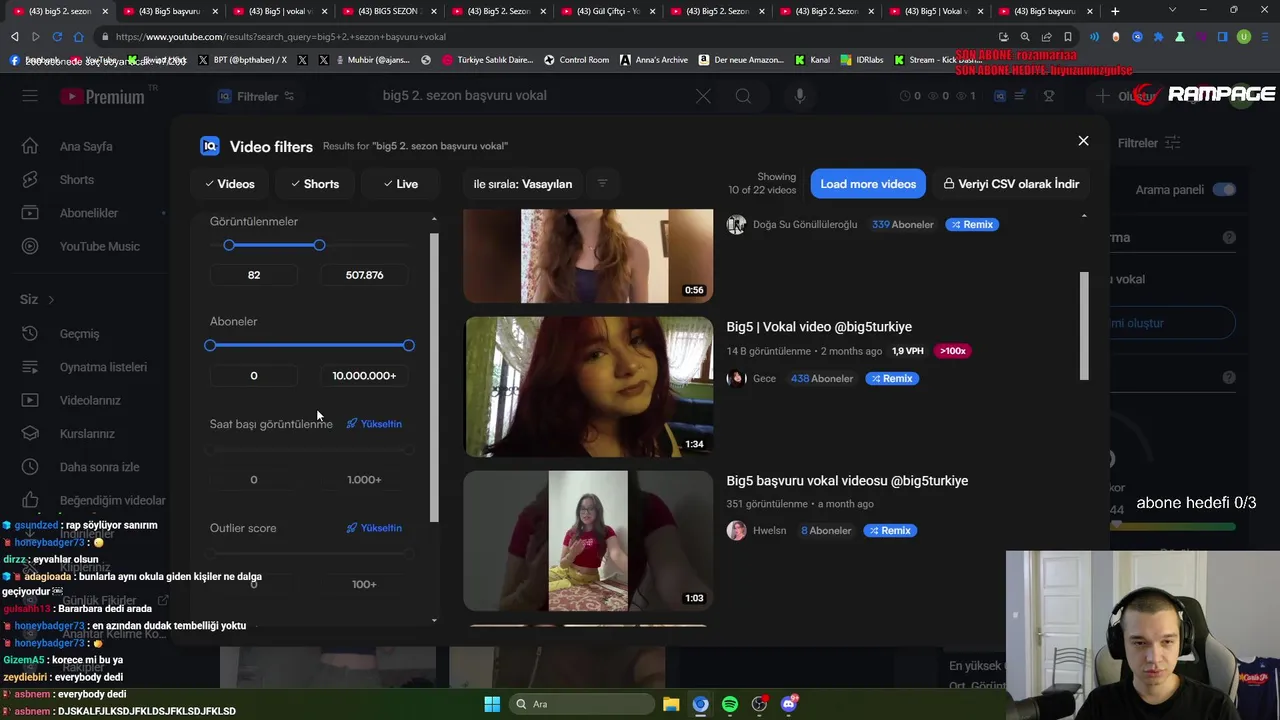
Task: Open Anna's Archive bookmark
Action: click(x=654, y=60)
